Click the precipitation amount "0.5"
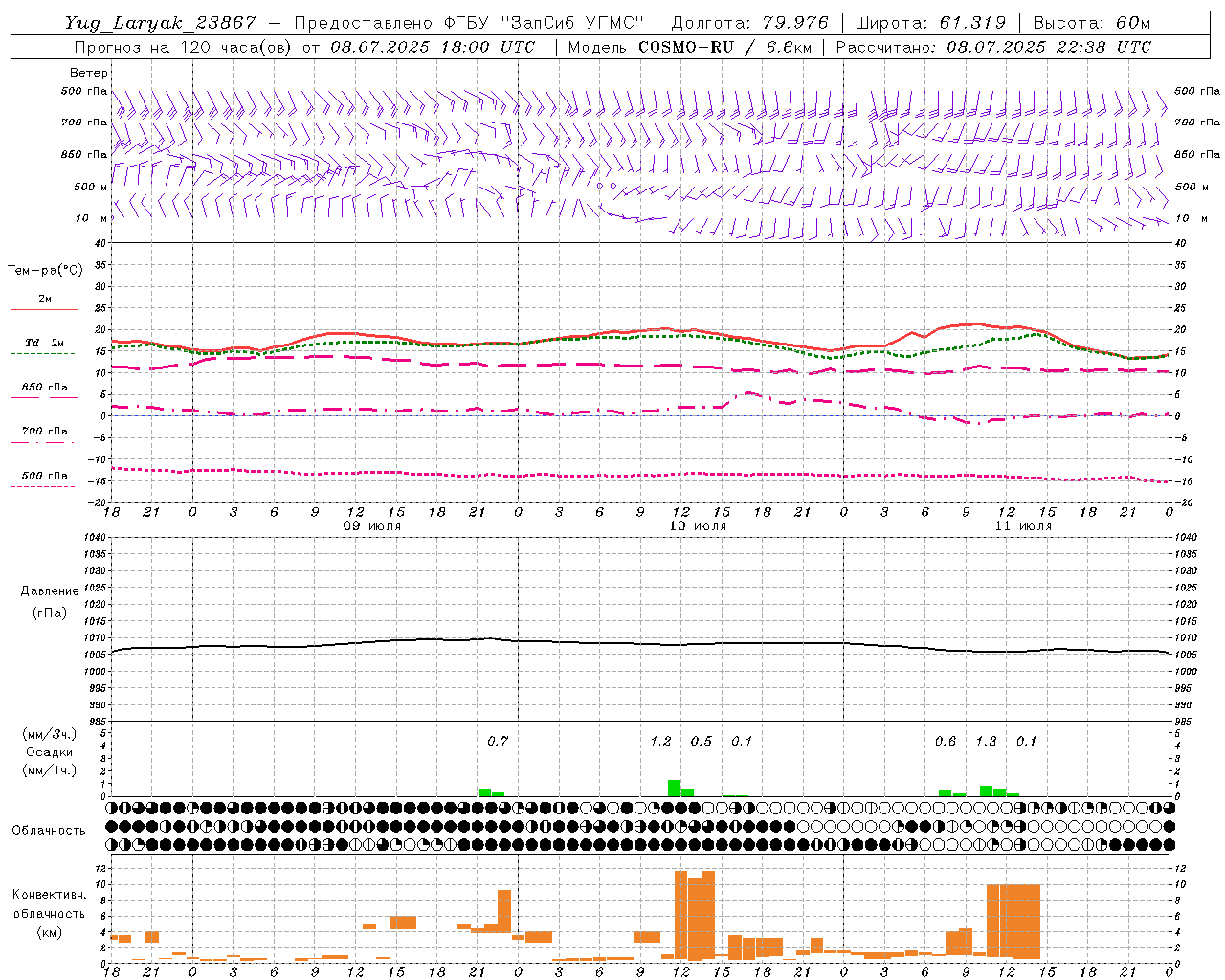The width and height of the screenshot is (1225, 980). (x=702, y=741)
